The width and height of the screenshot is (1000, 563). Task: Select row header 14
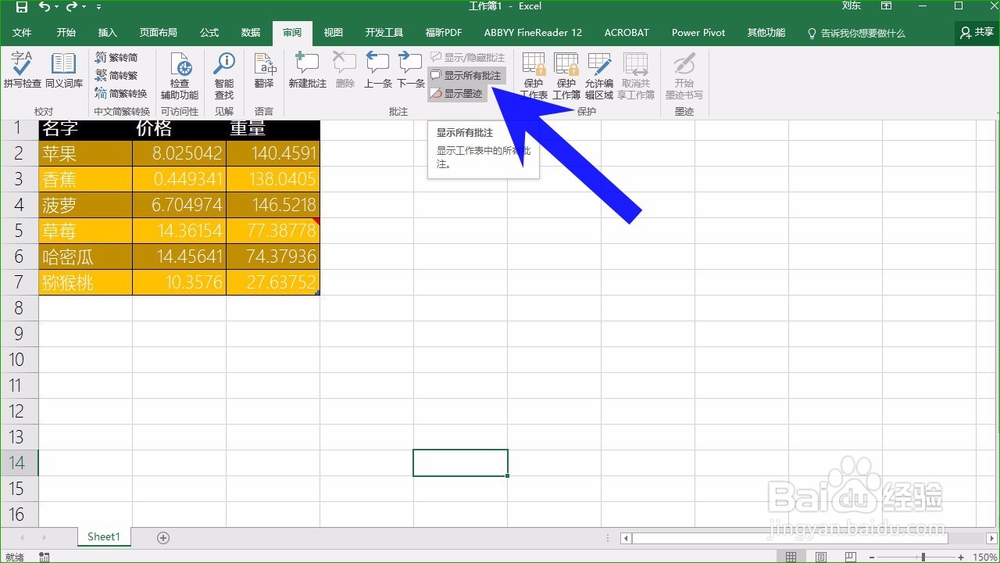(18, 462)
